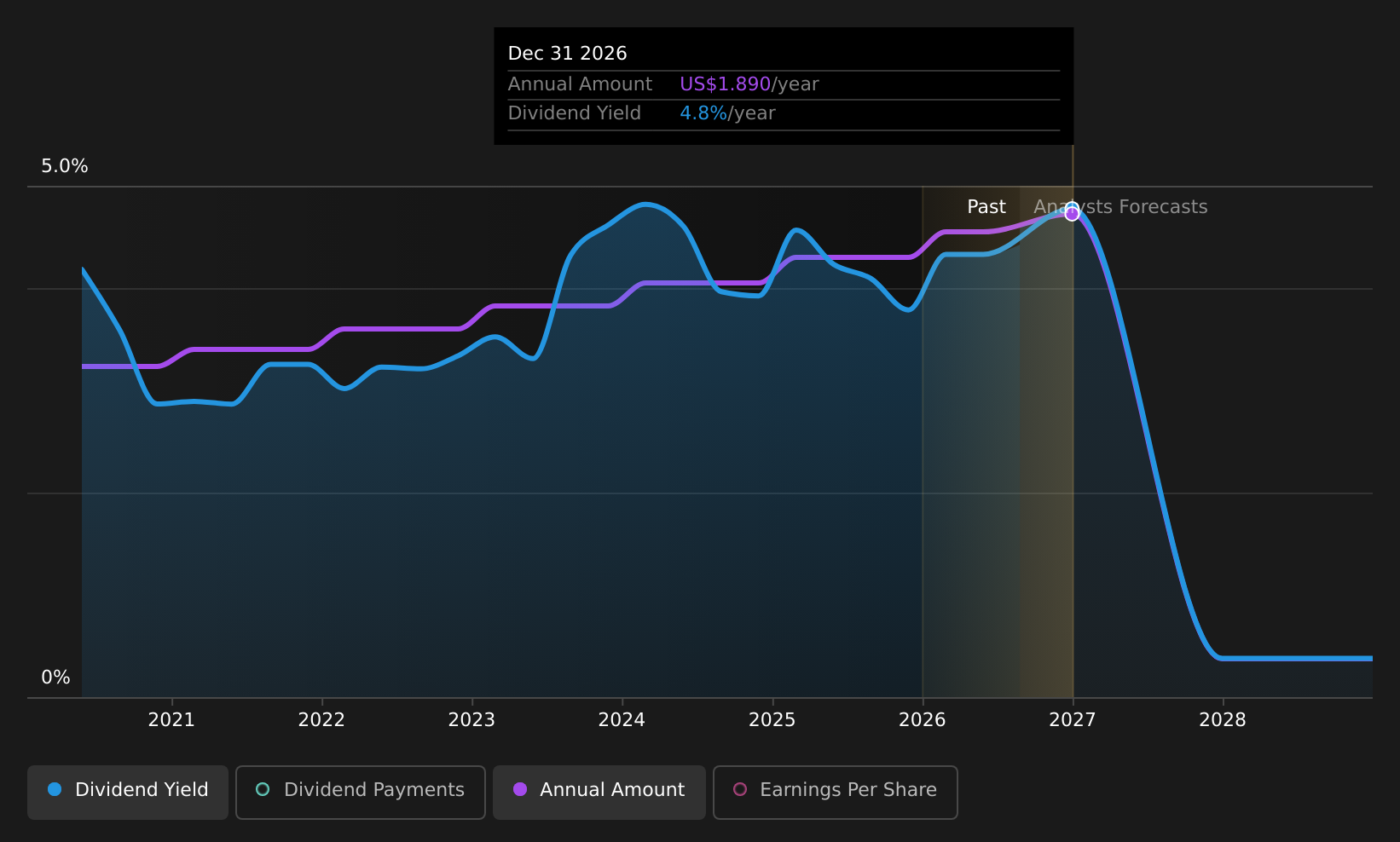
Task: Click the 4.8%/year tooltip value
Action: pyautogui.click(x=727, y=113)
